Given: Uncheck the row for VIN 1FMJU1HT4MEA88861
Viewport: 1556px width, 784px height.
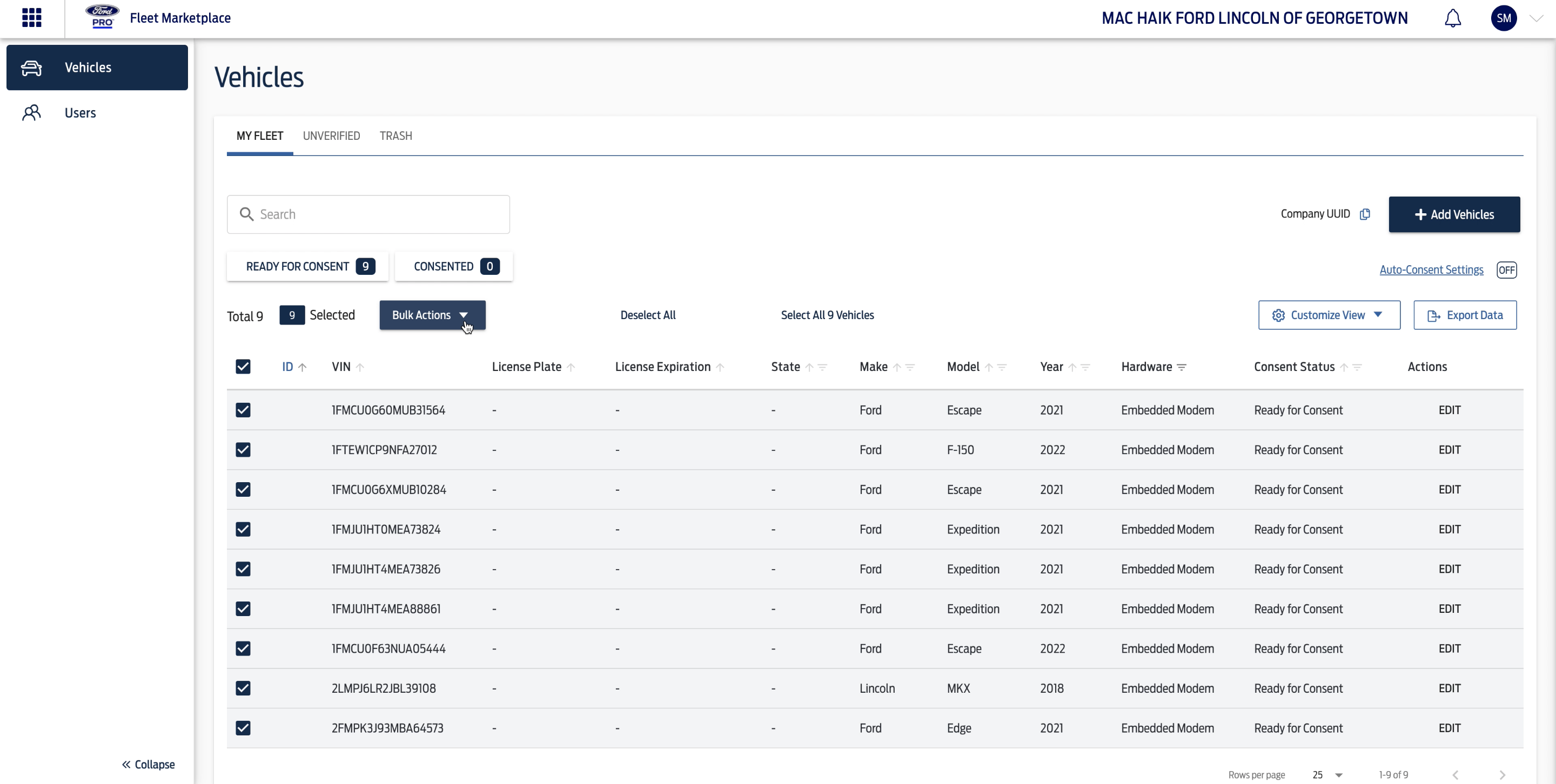Looking at the screenshot, I should [x=243, y=609].
